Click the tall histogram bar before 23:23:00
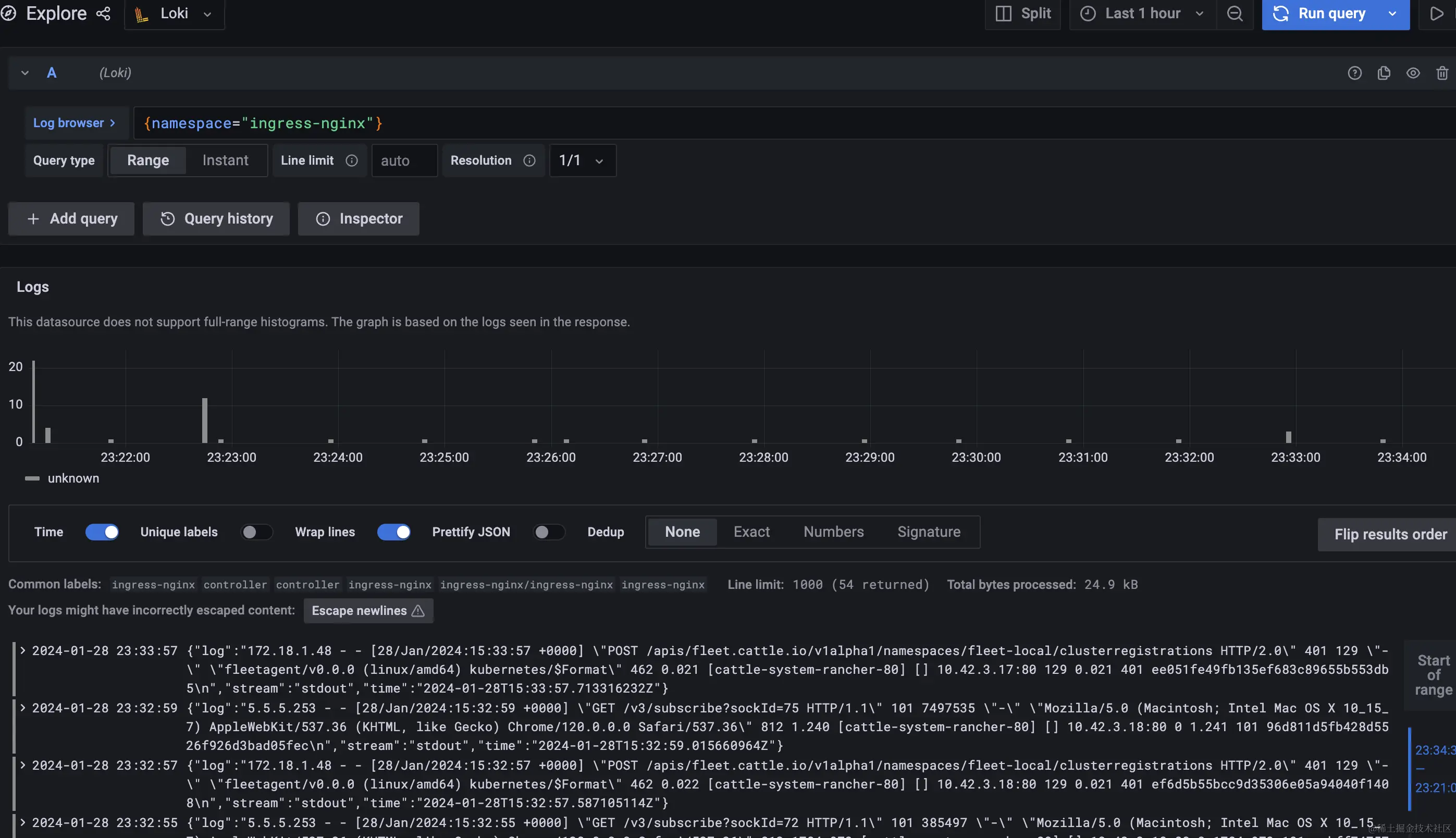 coord(204,420)
